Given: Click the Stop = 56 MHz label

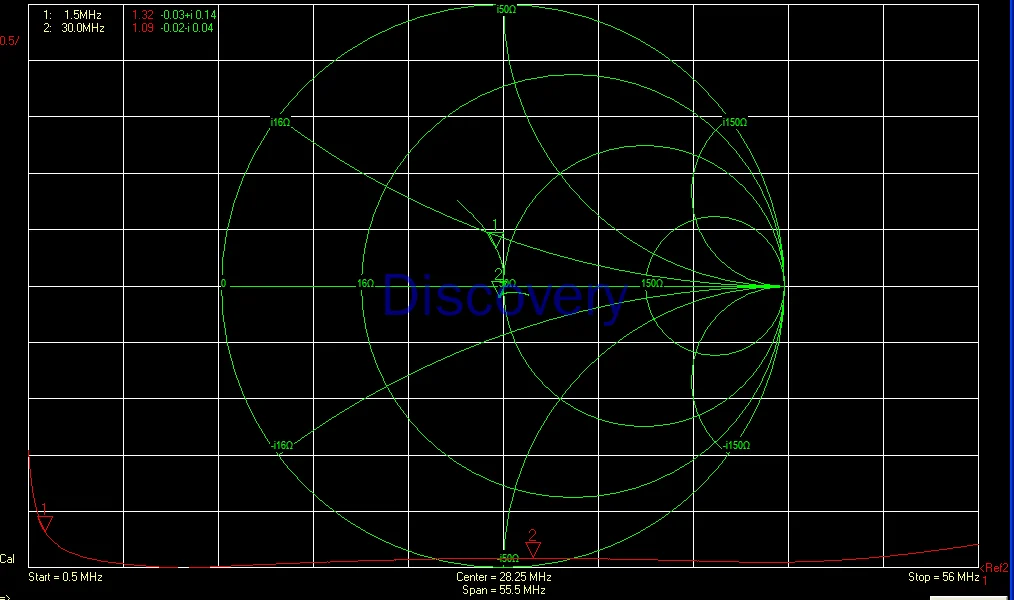Looking at the screenshot, I should 944,577.
